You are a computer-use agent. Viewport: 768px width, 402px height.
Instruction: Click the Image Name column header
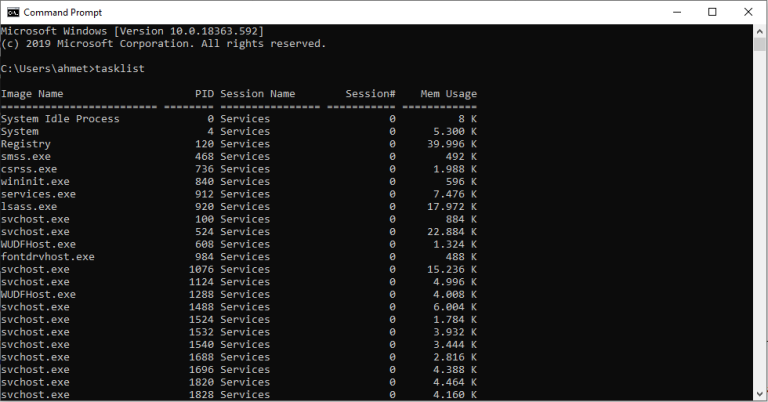(32, 94)
